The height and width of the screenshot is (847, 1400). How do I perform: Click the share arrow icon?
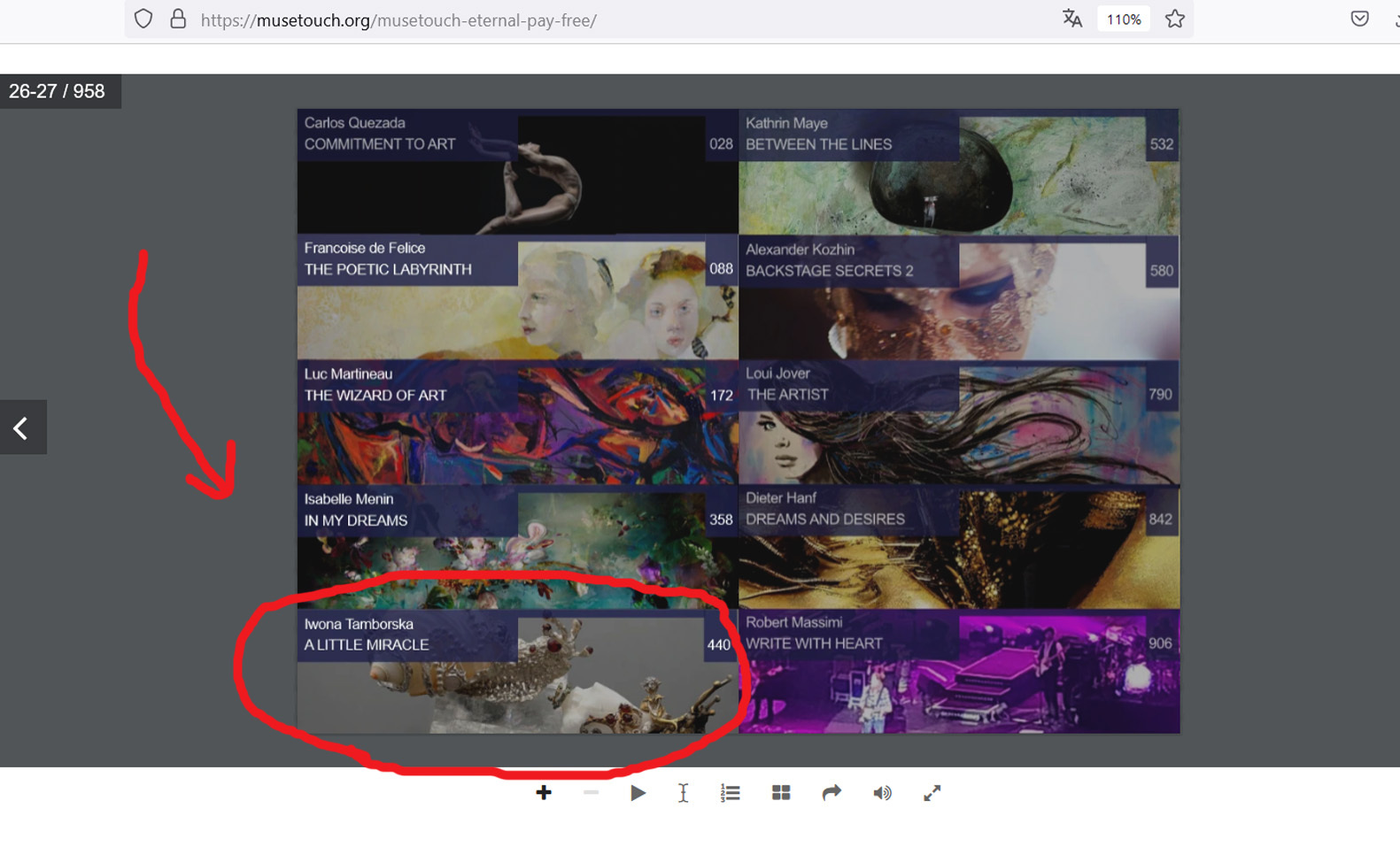pos(831,793)
